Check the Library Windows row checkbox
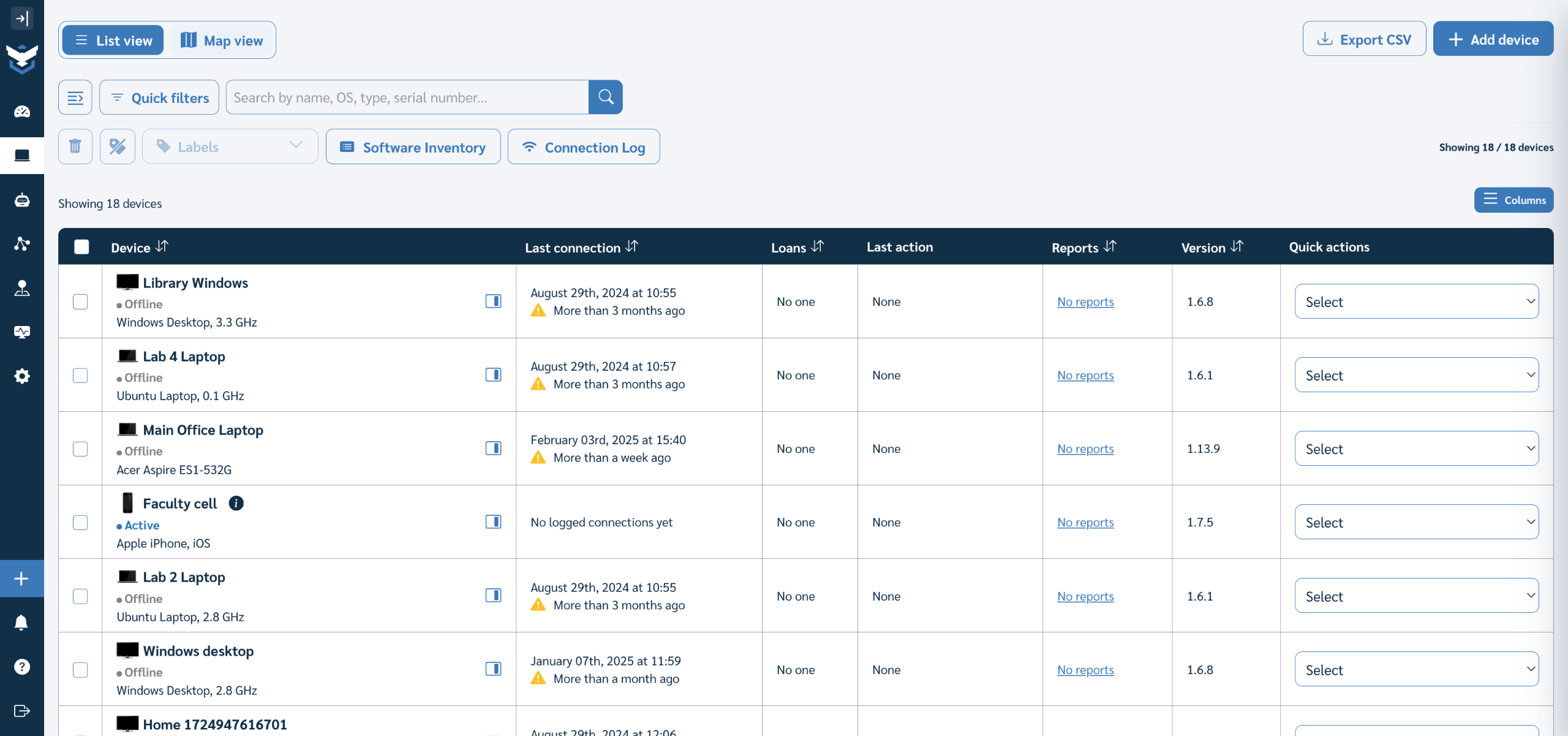 [80, 302]
